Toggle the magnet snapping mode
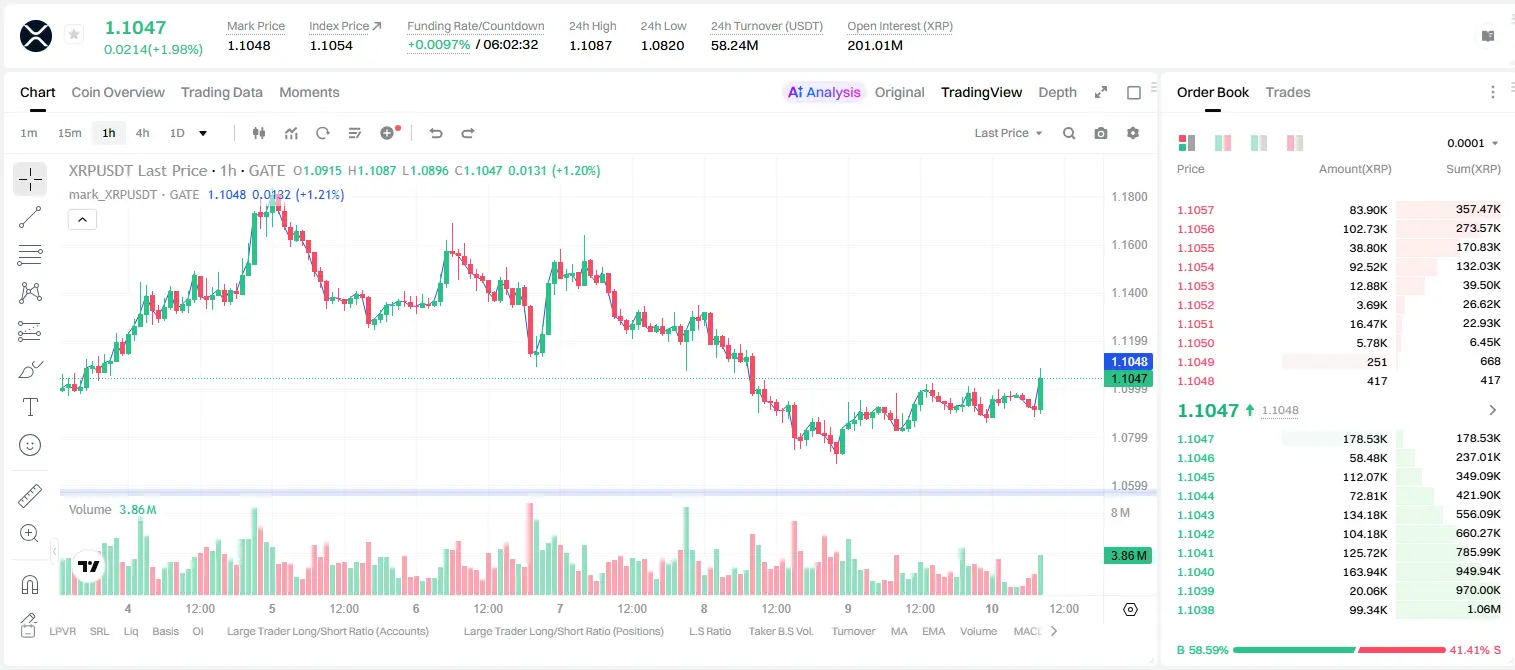This screenshot has height=670, width=1515. pyautogui.click(x=30, y=584)
